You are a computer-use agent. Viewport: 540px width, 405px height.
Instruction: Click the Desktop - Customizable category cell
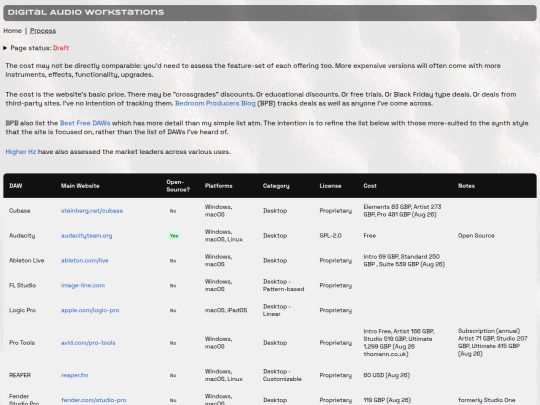tap(282, 375)
